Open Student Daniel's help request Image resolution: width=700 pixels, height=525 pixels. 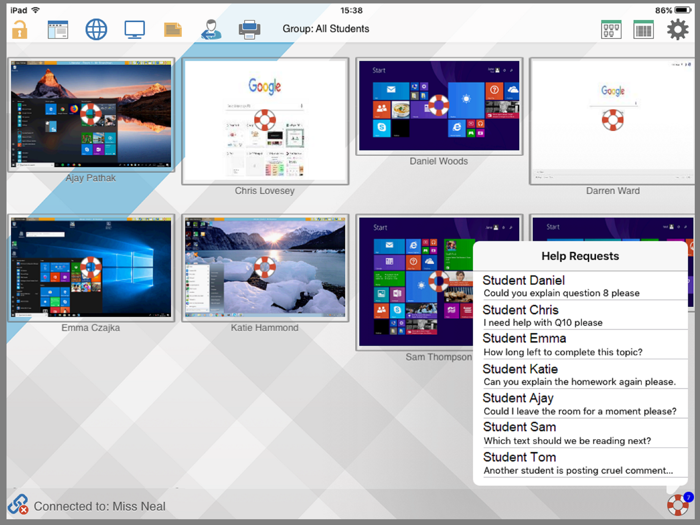pos(580,286)
